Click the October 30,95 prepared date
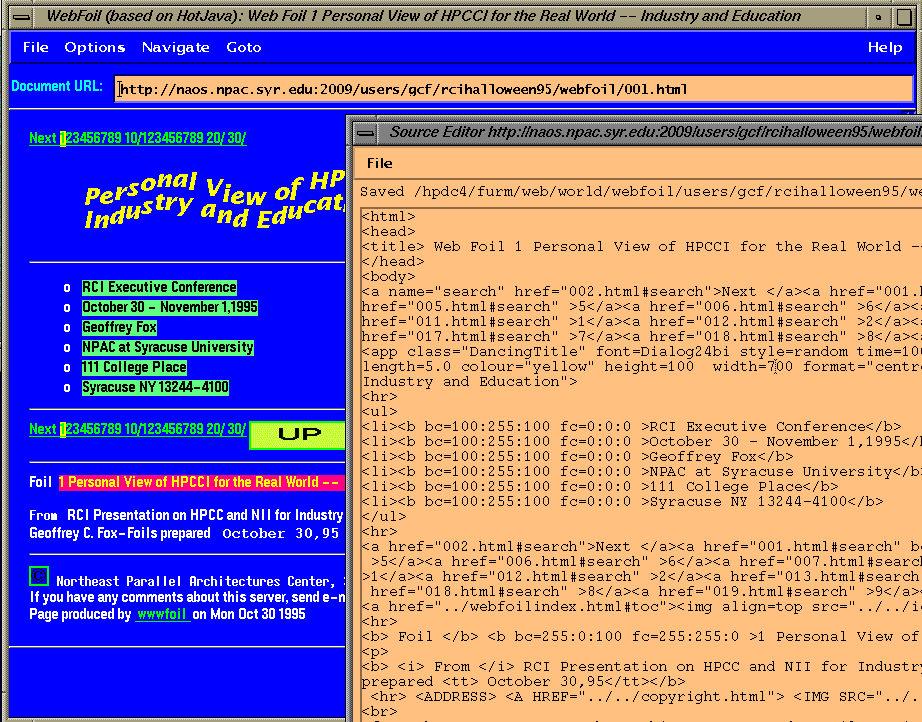The width and height of the screenshot is (922, 722). click(280, 533)
